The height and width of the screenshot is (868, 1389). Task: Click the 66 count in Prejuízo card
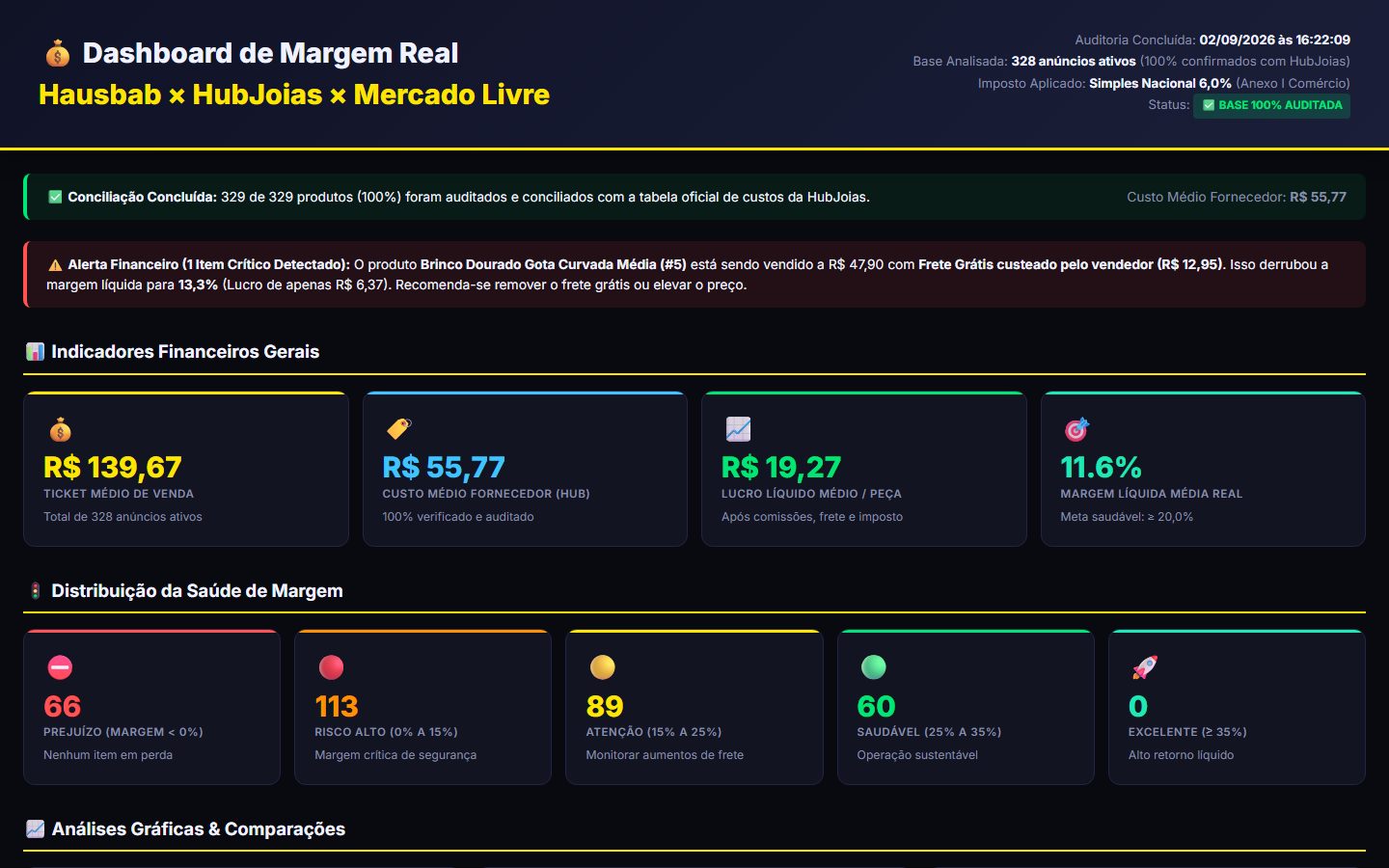click(x=63, y=707)
